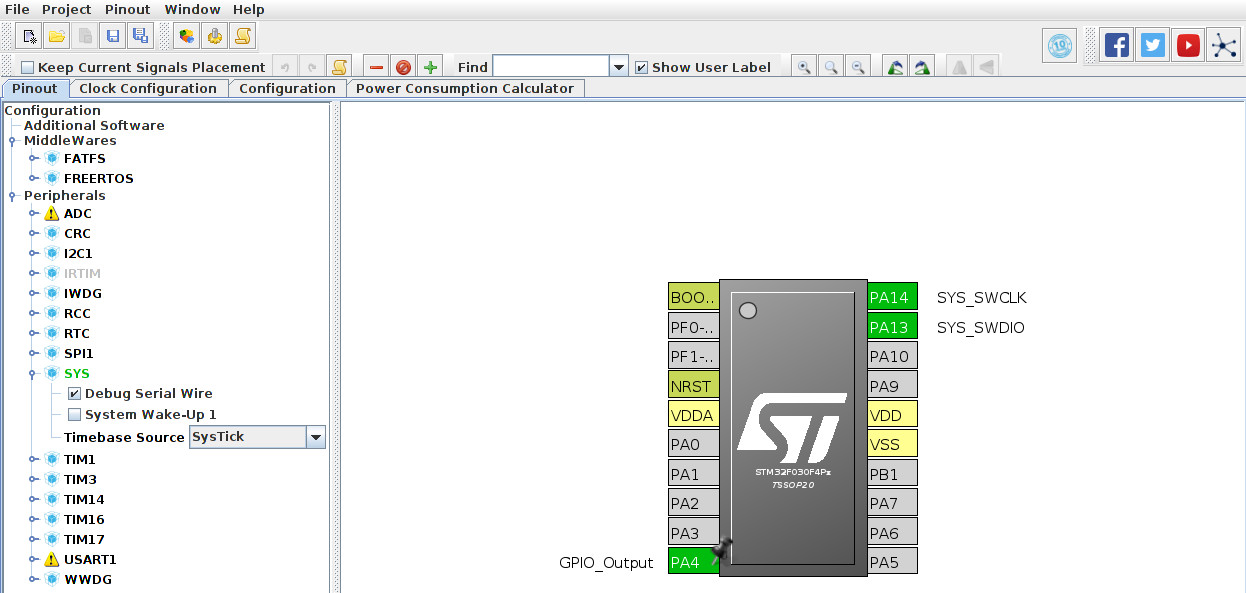Click the Undo arrow icon
The height and width of the screenshot is (593, 1246).
tap(285, 68)
